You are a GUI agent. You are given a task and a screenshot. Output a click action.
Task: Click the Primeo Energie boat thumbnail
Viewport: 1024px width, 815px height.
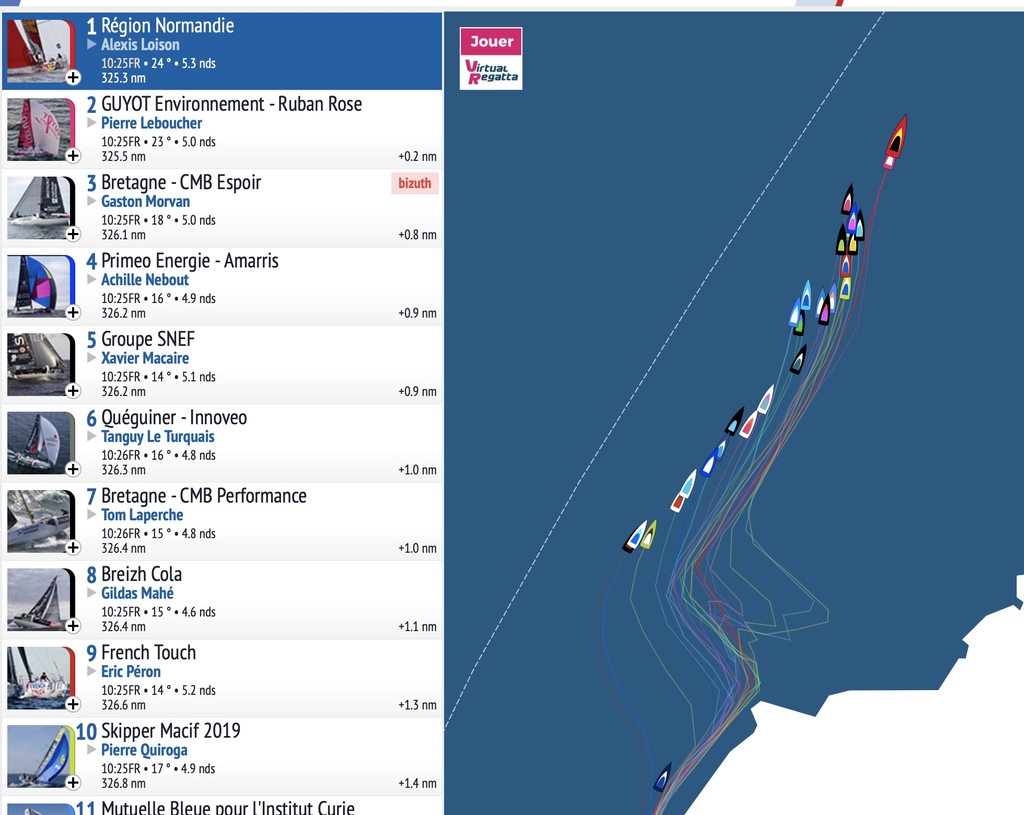39,285
